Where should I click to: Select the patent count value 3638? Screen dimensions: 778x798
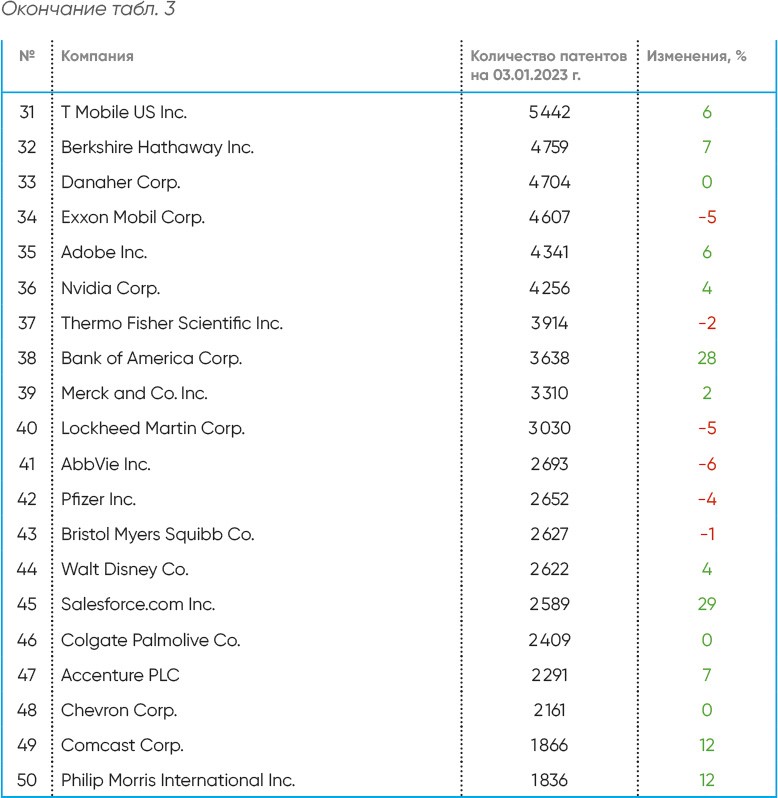click(x=549, y=358)
